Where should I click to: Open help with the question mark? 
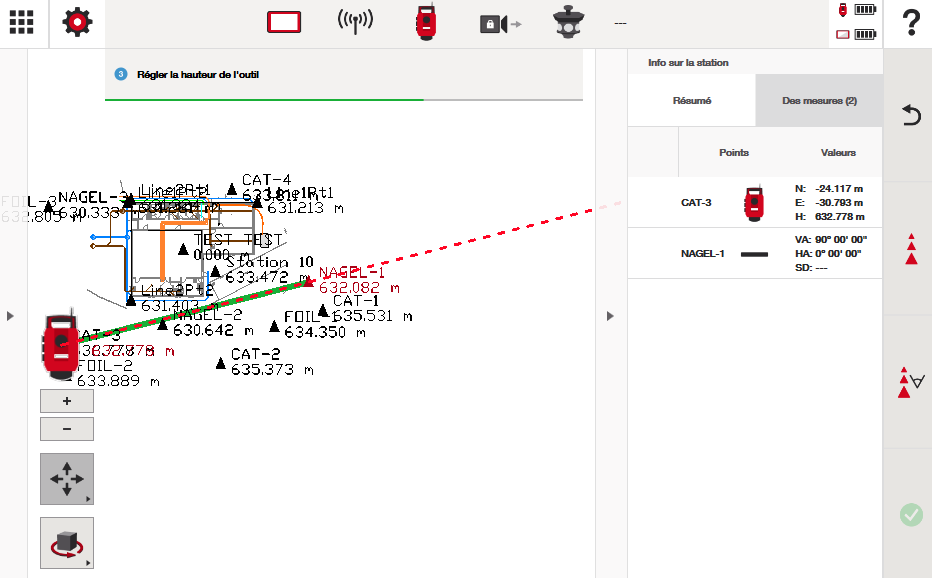(910, 23)
